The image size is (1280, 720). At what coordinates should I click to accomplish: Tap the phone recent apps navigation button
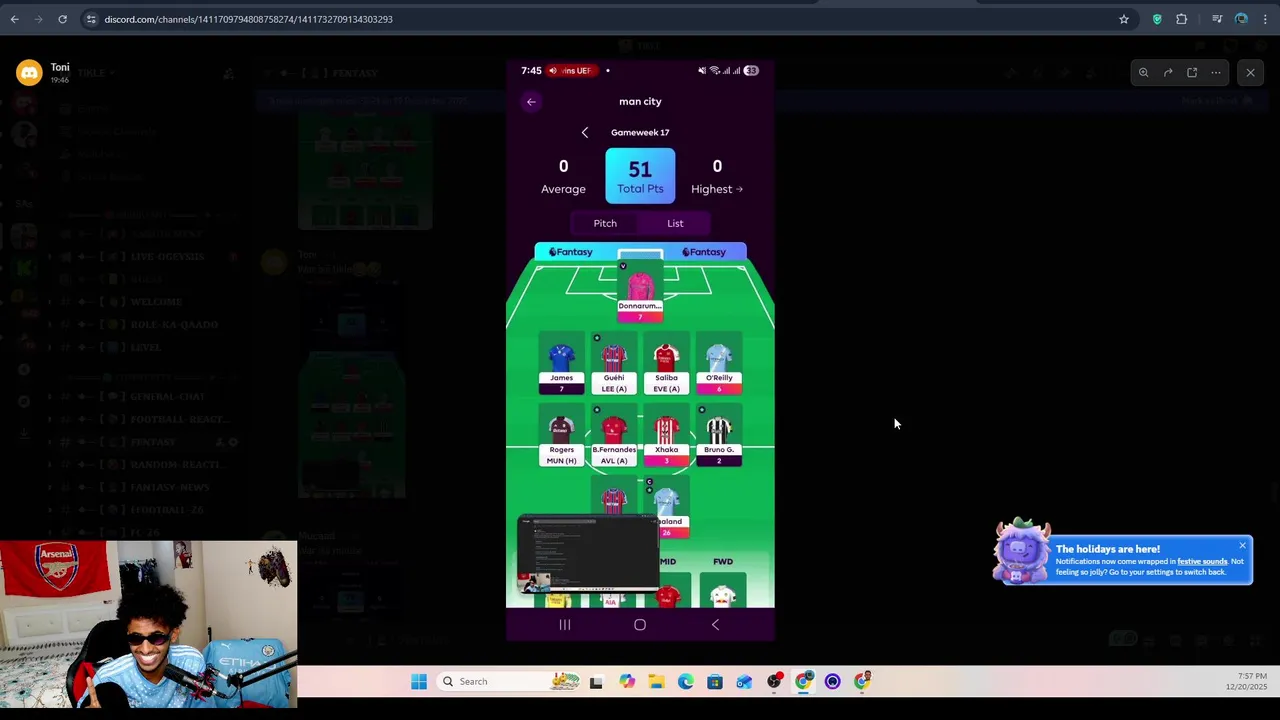pos(564,625)
